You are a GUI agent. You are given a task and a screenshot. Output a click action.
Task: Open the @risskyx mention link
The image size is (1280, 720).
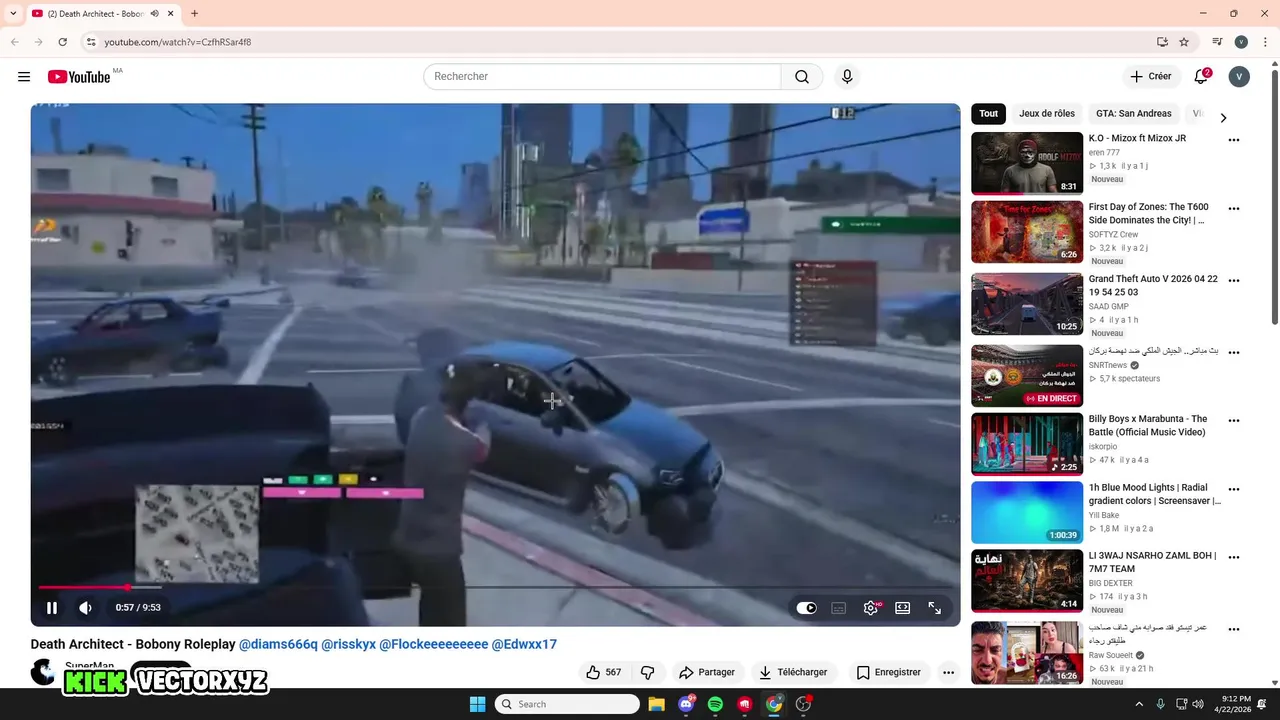point(348,644)
